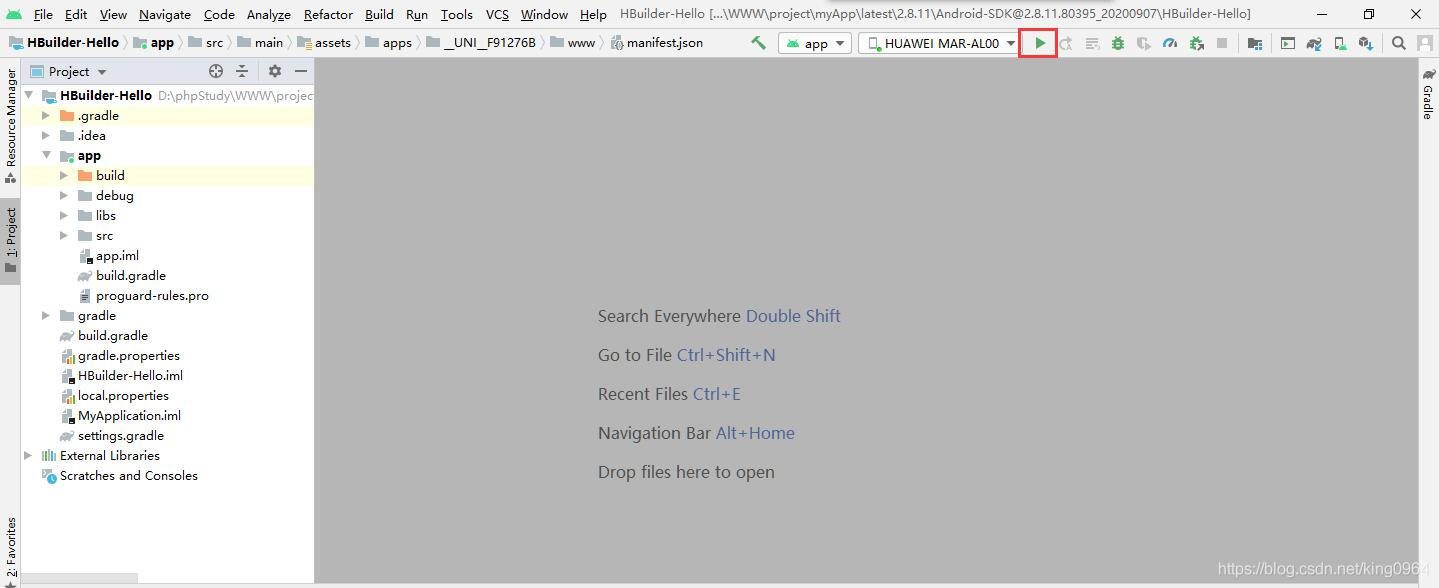Open the HUAWEI MAR-AL00 device dropdown
This screenshot has width=1439, height=588.
pos(940,43)
